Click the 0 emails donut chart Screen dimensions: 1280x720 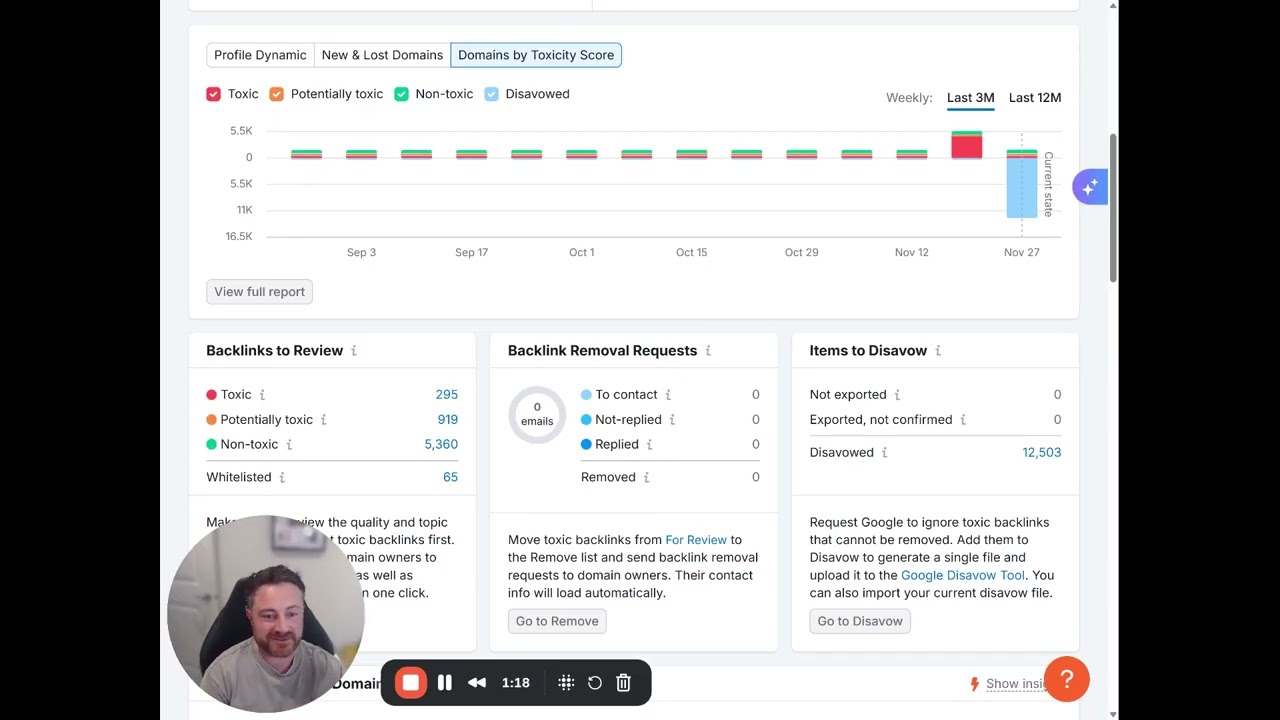(x=537, y=415)
